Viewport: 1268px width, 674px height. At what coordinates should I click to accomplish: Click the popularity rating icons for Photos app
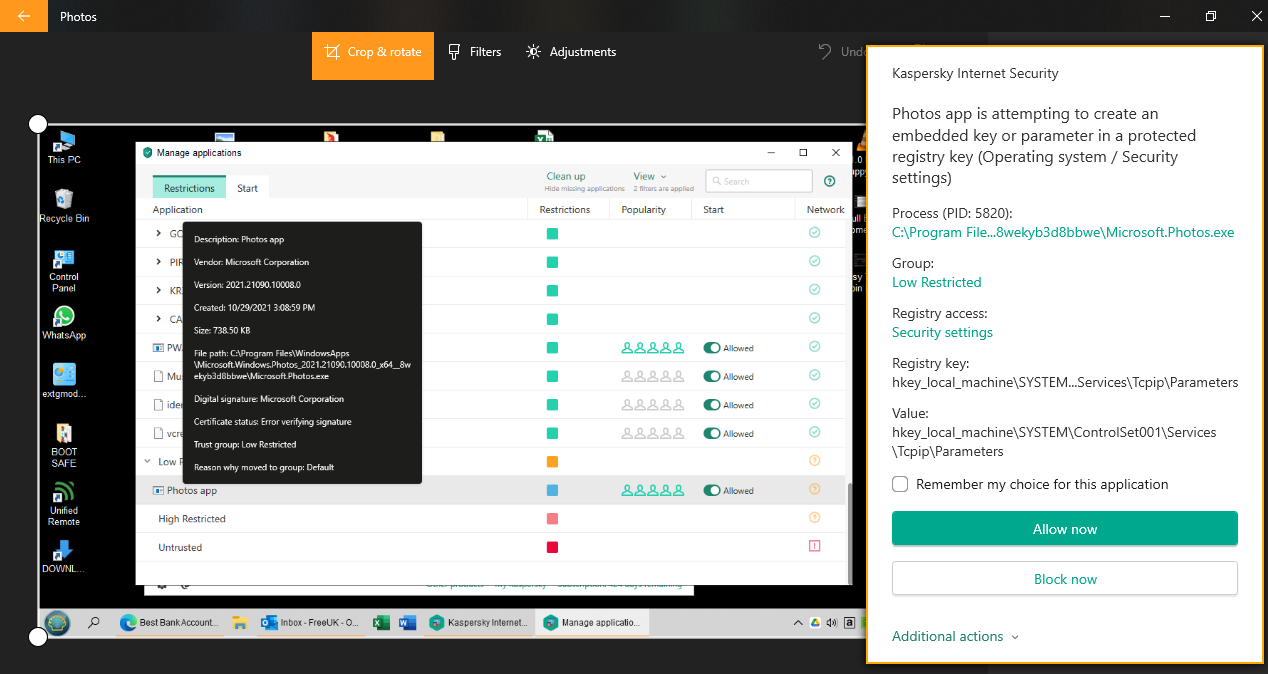[x=653, y=490]
